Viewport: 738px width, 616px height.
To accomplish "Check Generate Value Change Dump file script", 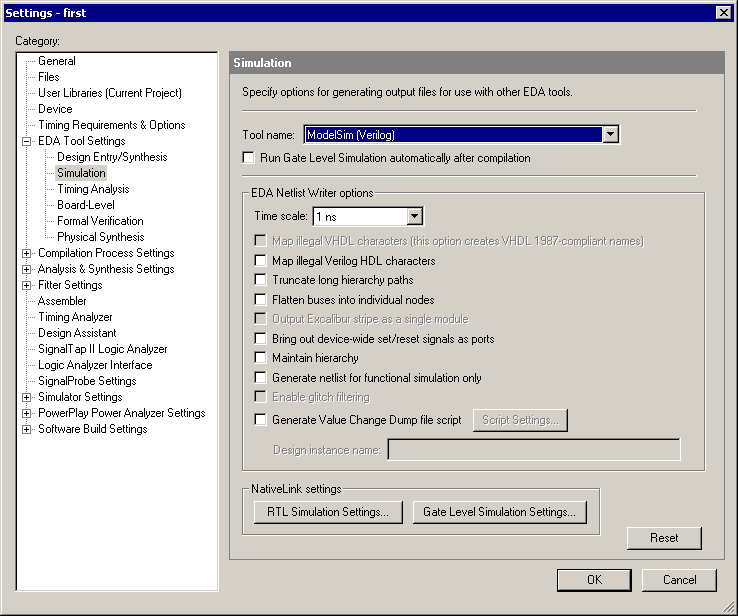I will tap(261, 420).
